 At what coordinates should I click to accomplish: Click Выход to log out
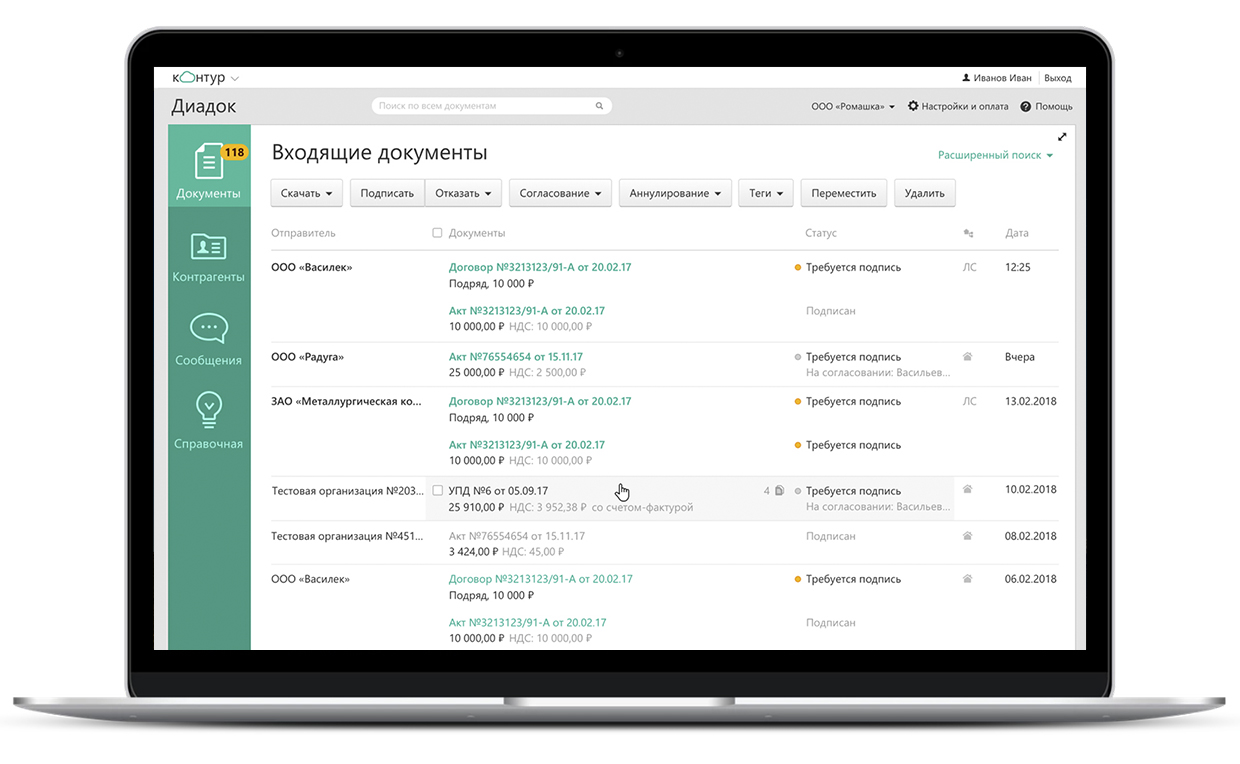[x=1057, y=77]
